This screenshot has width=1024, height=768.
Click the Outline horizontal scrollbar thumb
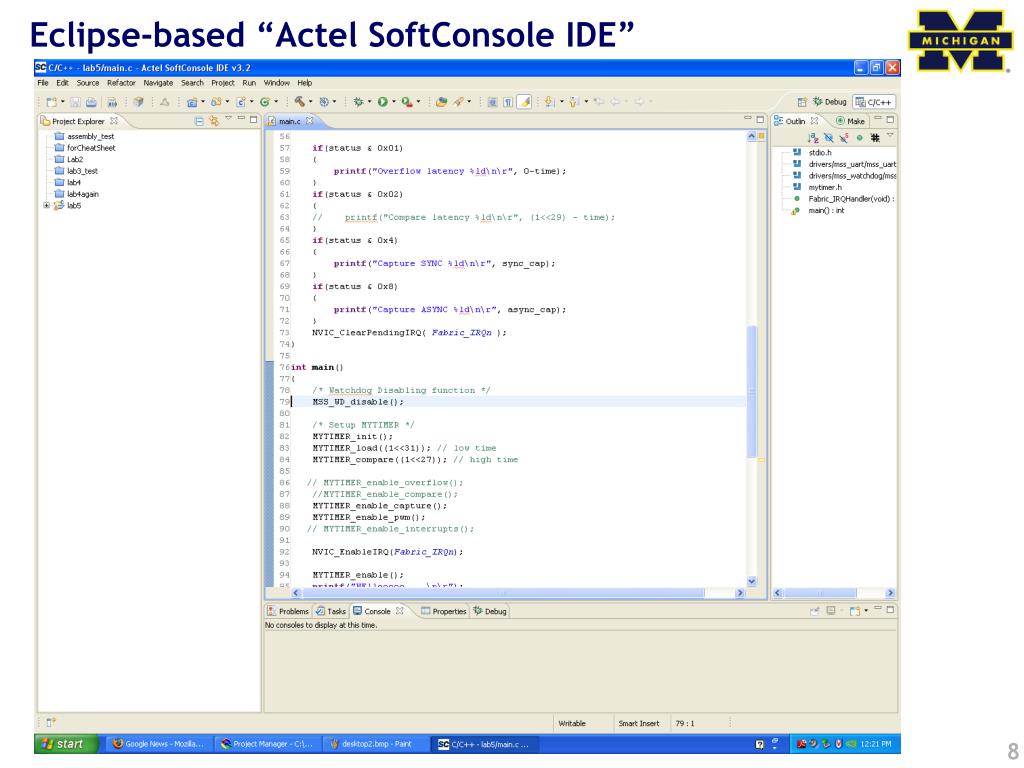[820, 593]
